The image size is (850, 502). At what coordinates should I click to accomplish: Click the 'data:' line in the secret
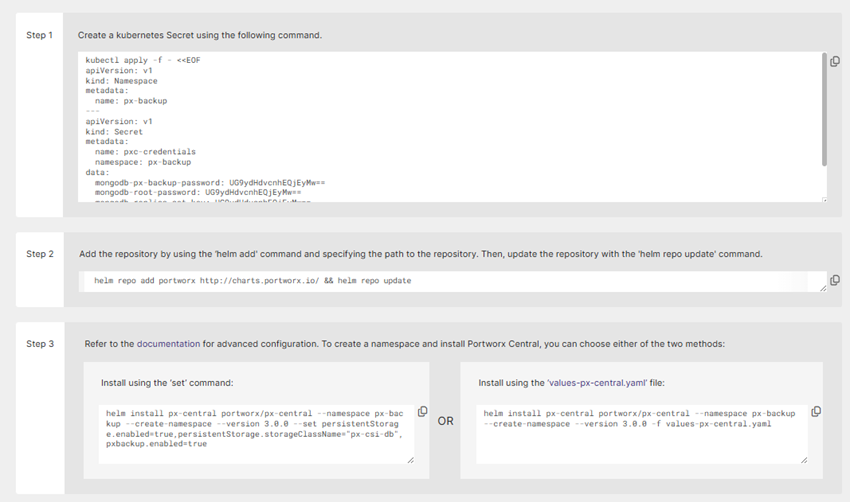pos(97,172)
